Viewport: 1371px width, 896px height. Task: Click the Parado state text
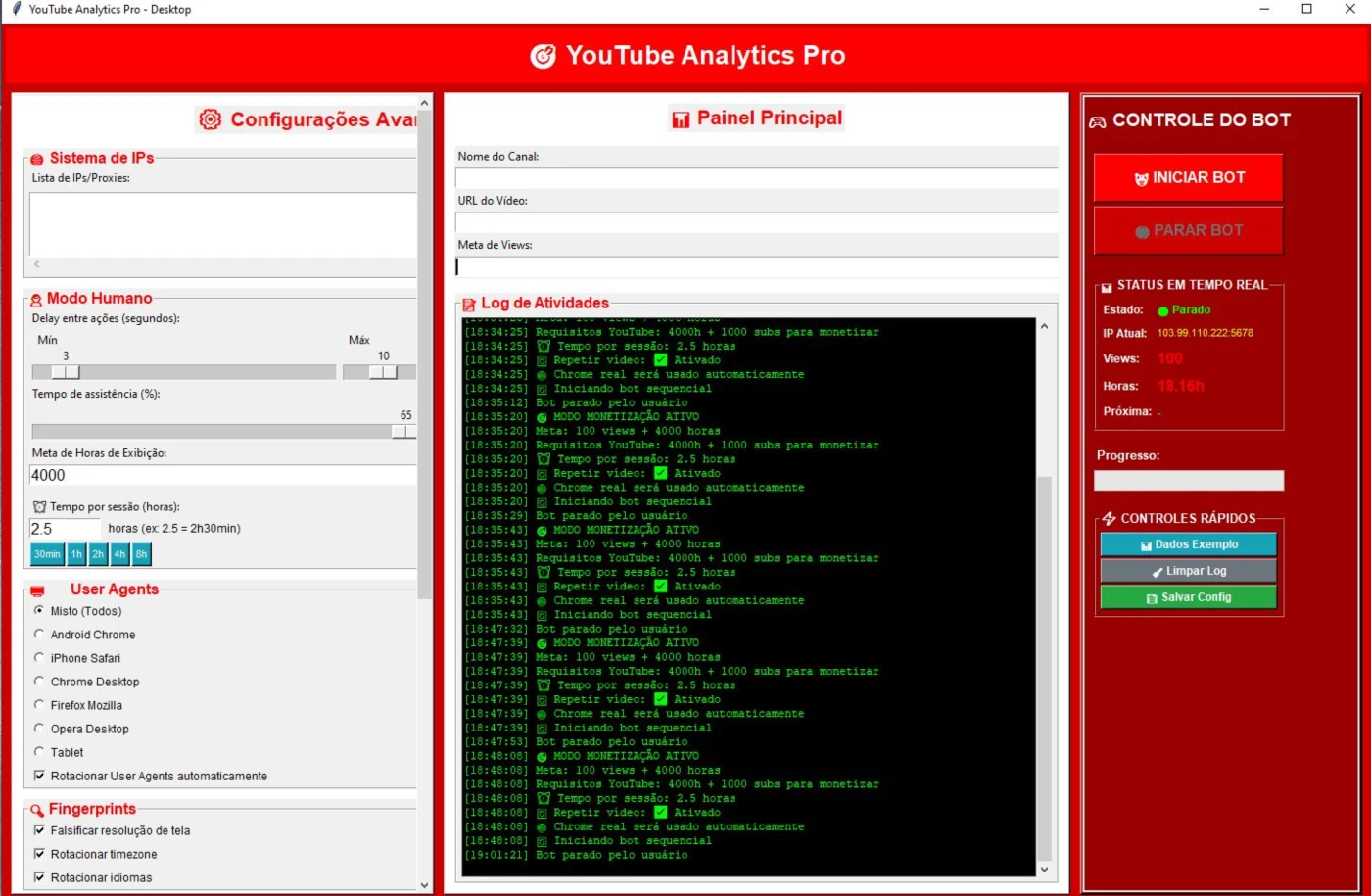coord(1191,310)
